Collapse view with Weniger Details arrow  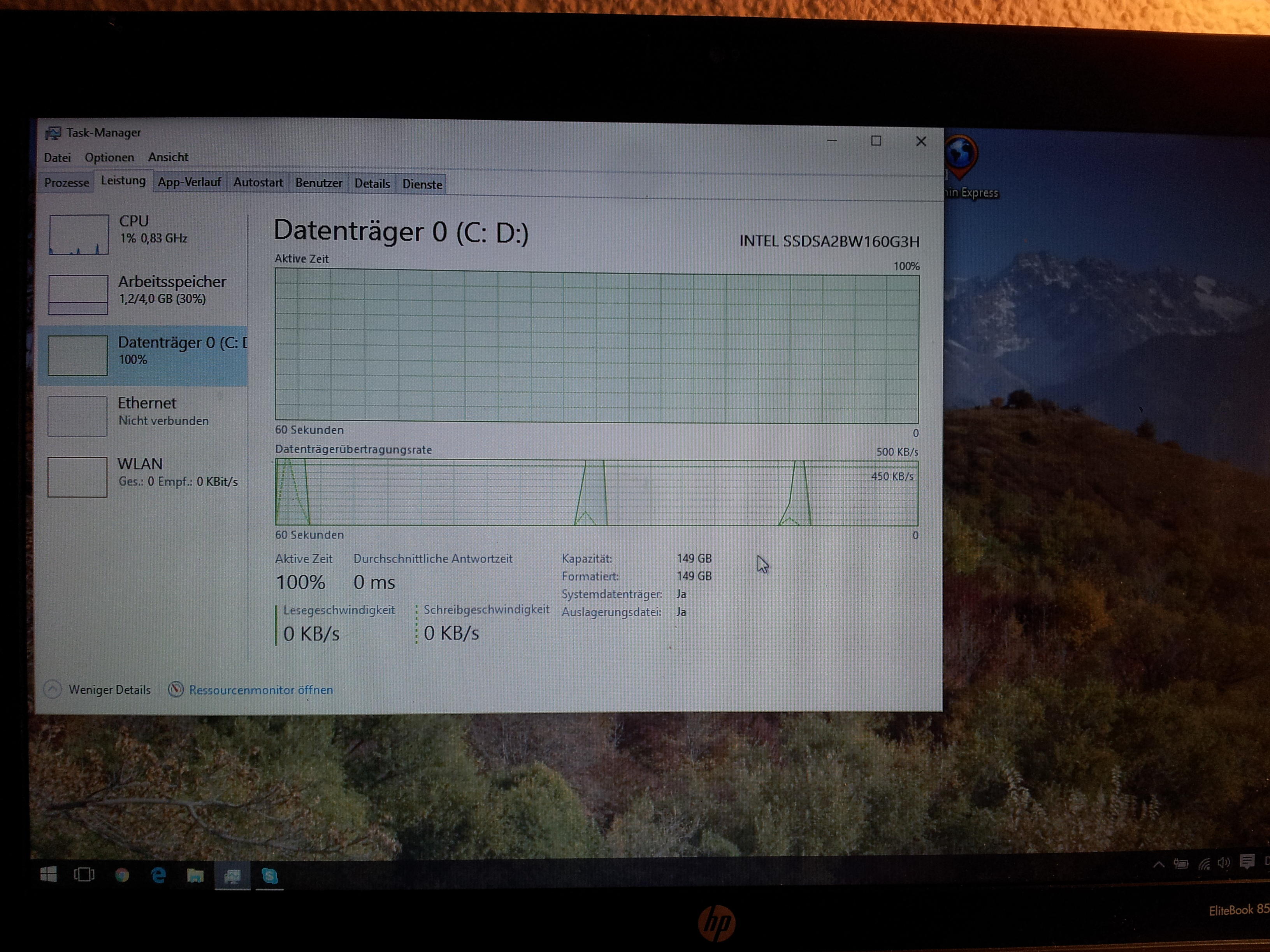tap(53, 689)
